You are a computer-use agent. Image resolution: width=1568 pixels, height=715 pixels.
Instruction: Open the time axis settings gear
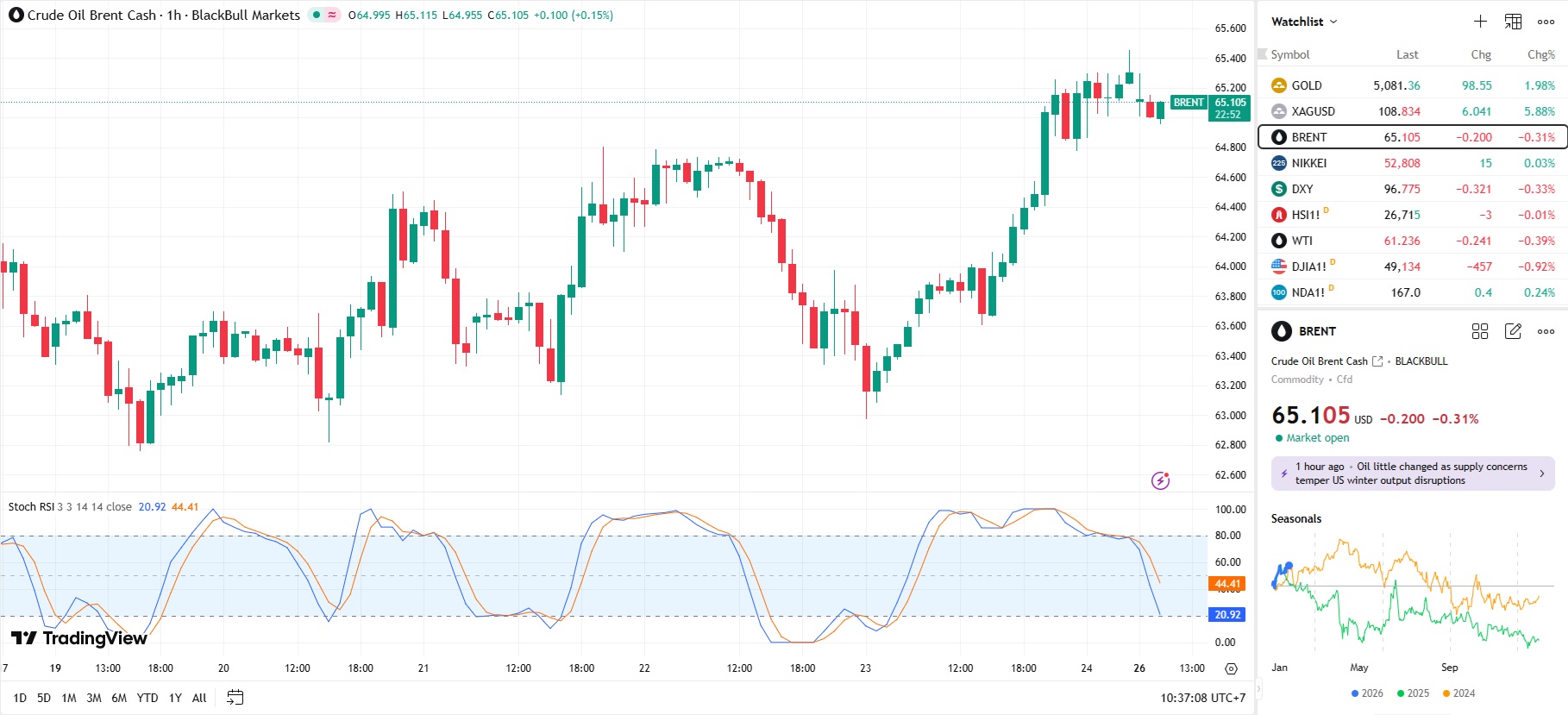tap(1231, 668)
